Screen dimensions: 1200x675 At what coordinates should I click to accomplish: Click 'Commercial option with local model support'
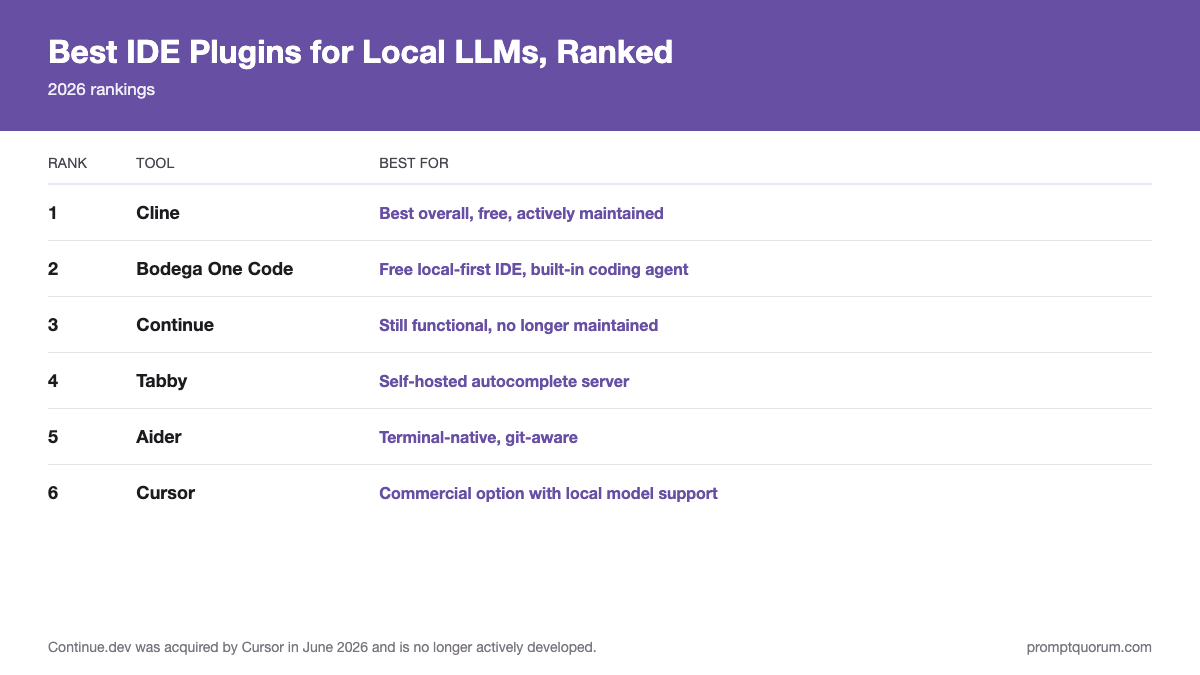click(548, 493)
